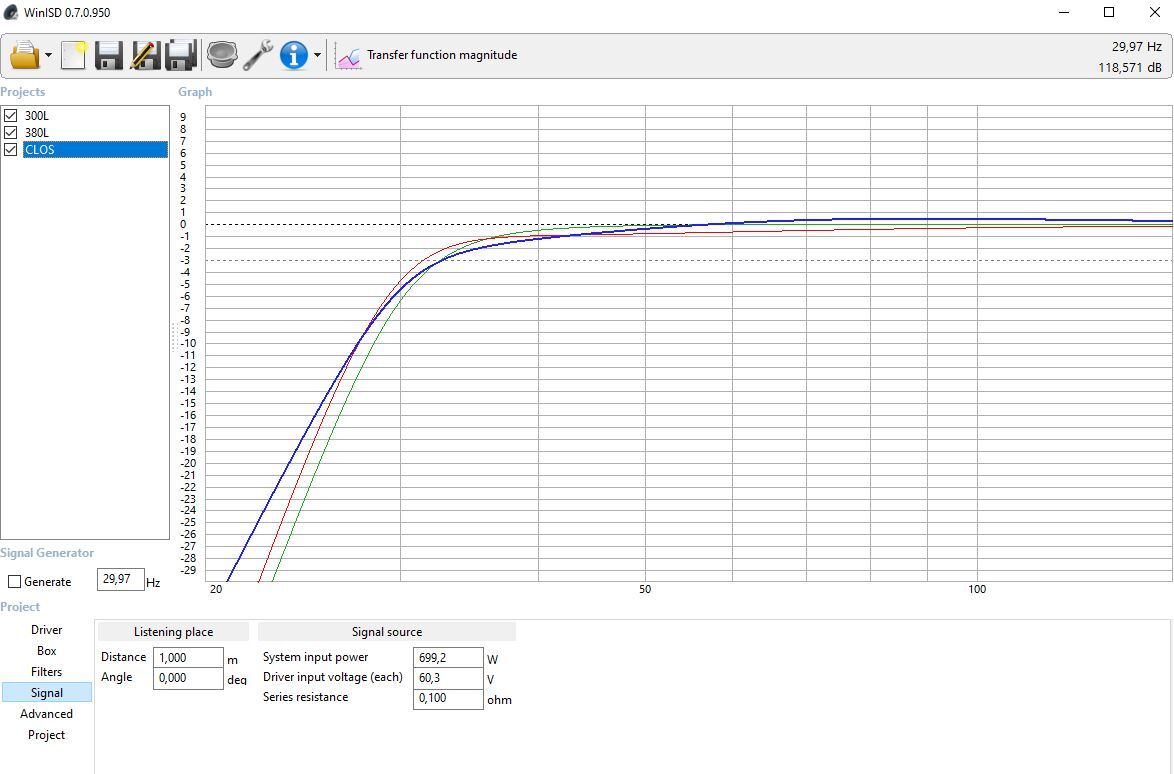Save all projects with the double floppy icon
This screenshot has height=774, width=1174.
(x=180, y=55)
